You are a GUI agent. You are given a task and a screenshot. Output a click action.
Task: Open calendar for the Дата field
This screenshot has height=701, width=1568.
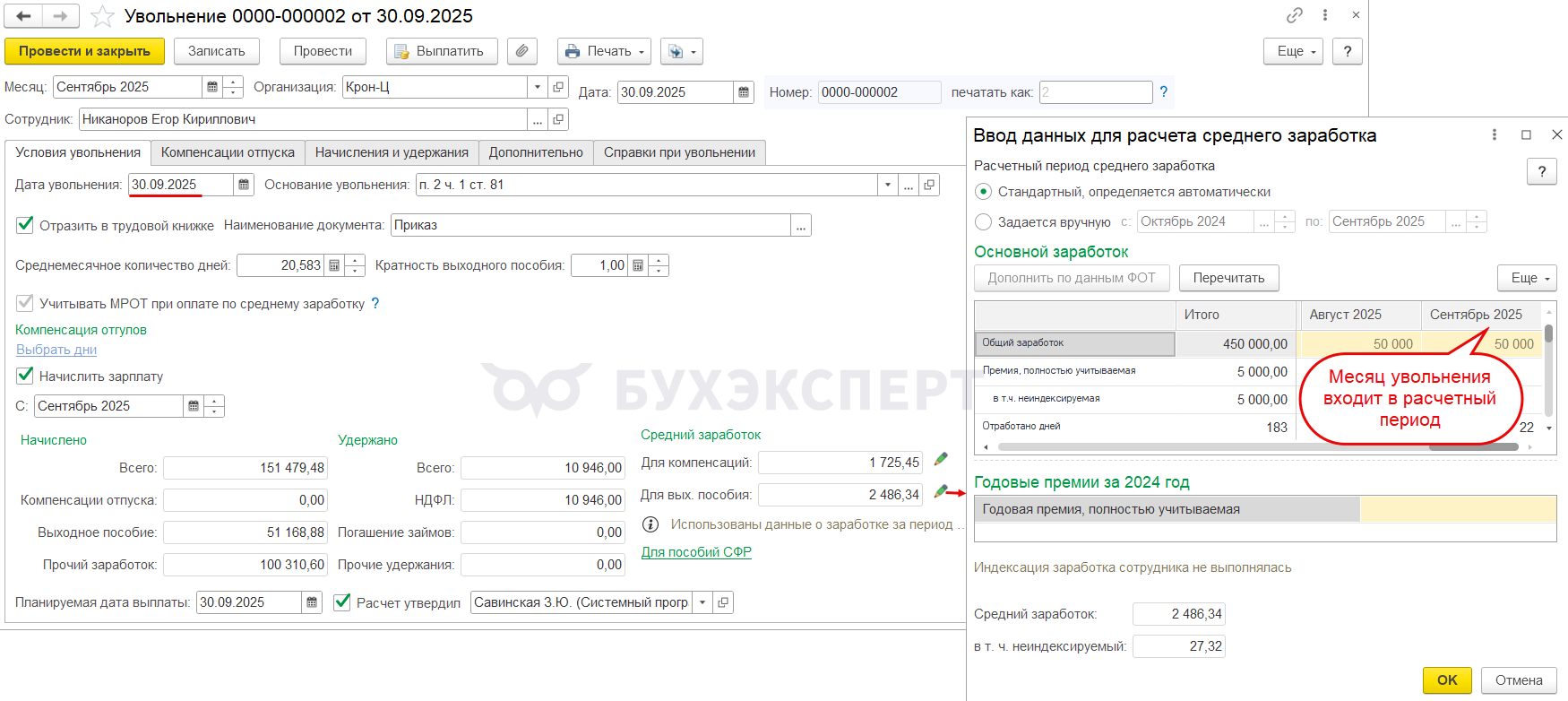(744, 92)
